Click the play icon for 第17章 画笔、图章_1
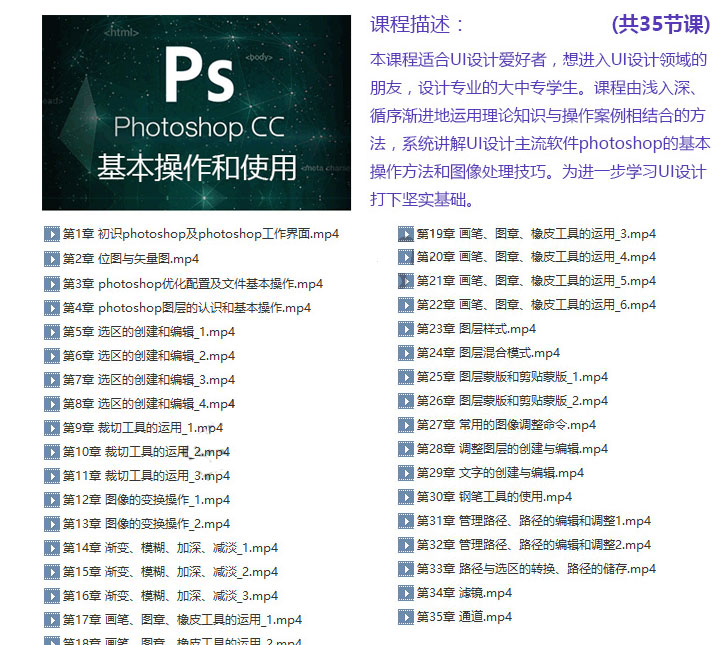Image resolution: width=723 pixels, height=645 pixels. pos(52,620)
